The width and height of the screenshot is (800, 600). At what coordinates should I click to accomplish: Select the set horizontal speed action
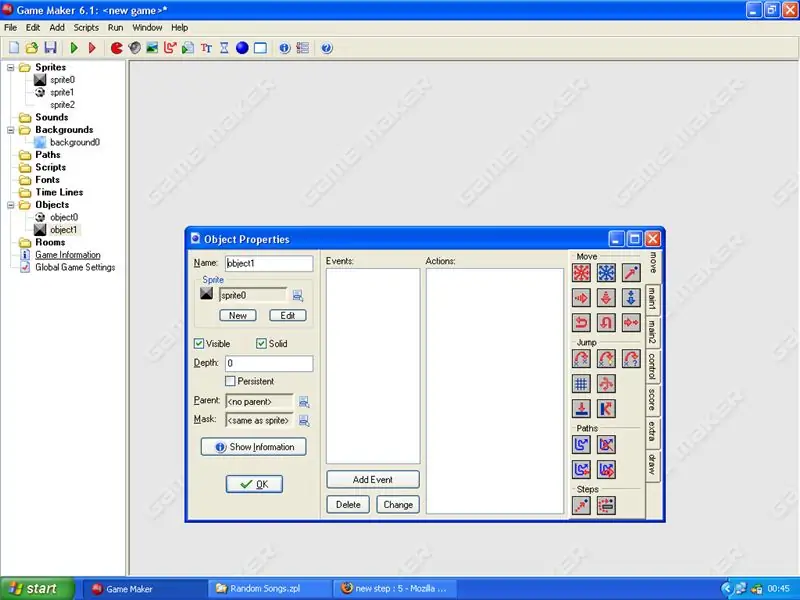(x=581, y=297)
